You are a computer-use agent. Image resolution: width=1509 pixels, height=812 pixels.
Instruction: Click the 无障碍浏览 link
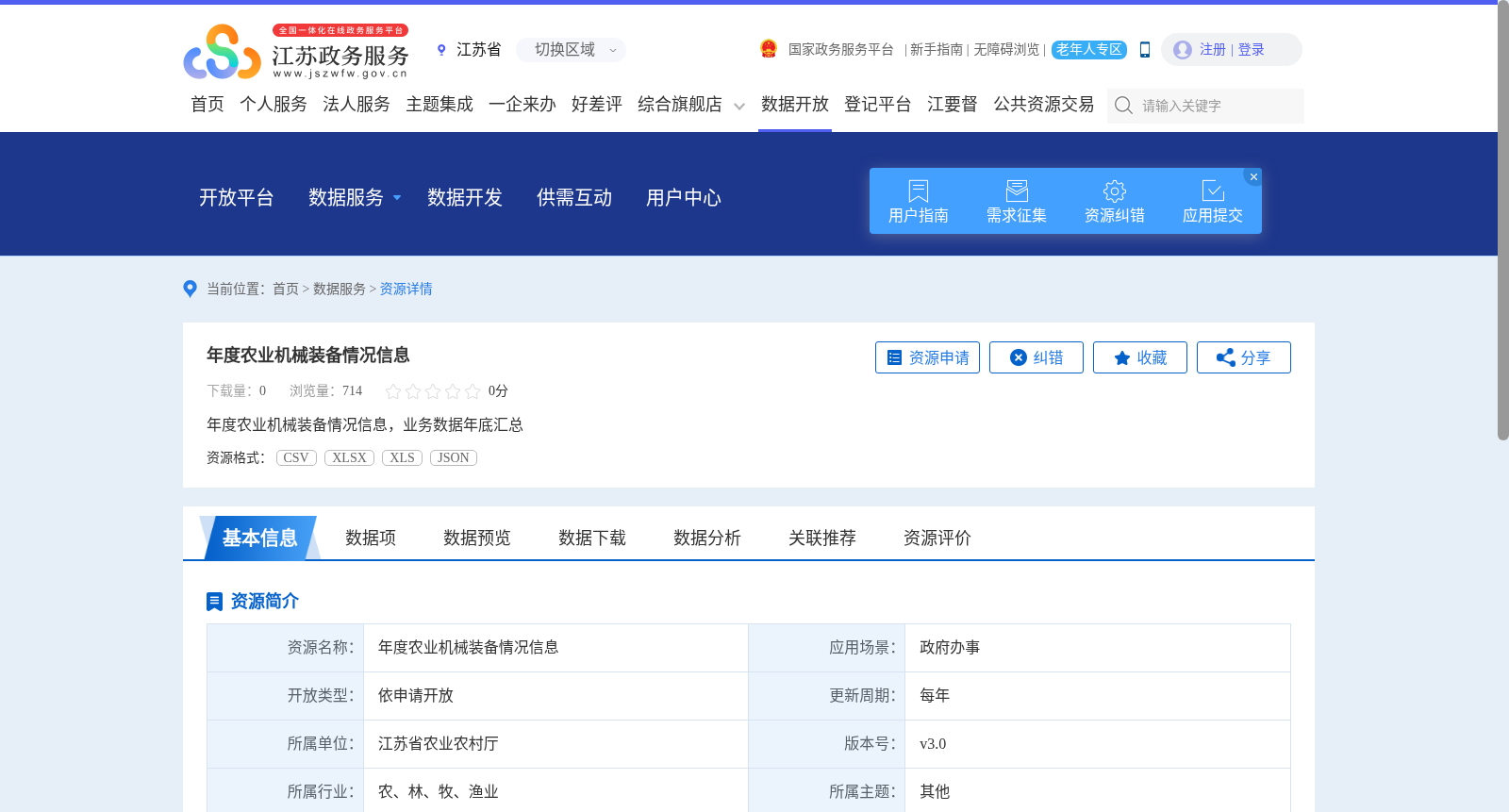coord(1006,50)
